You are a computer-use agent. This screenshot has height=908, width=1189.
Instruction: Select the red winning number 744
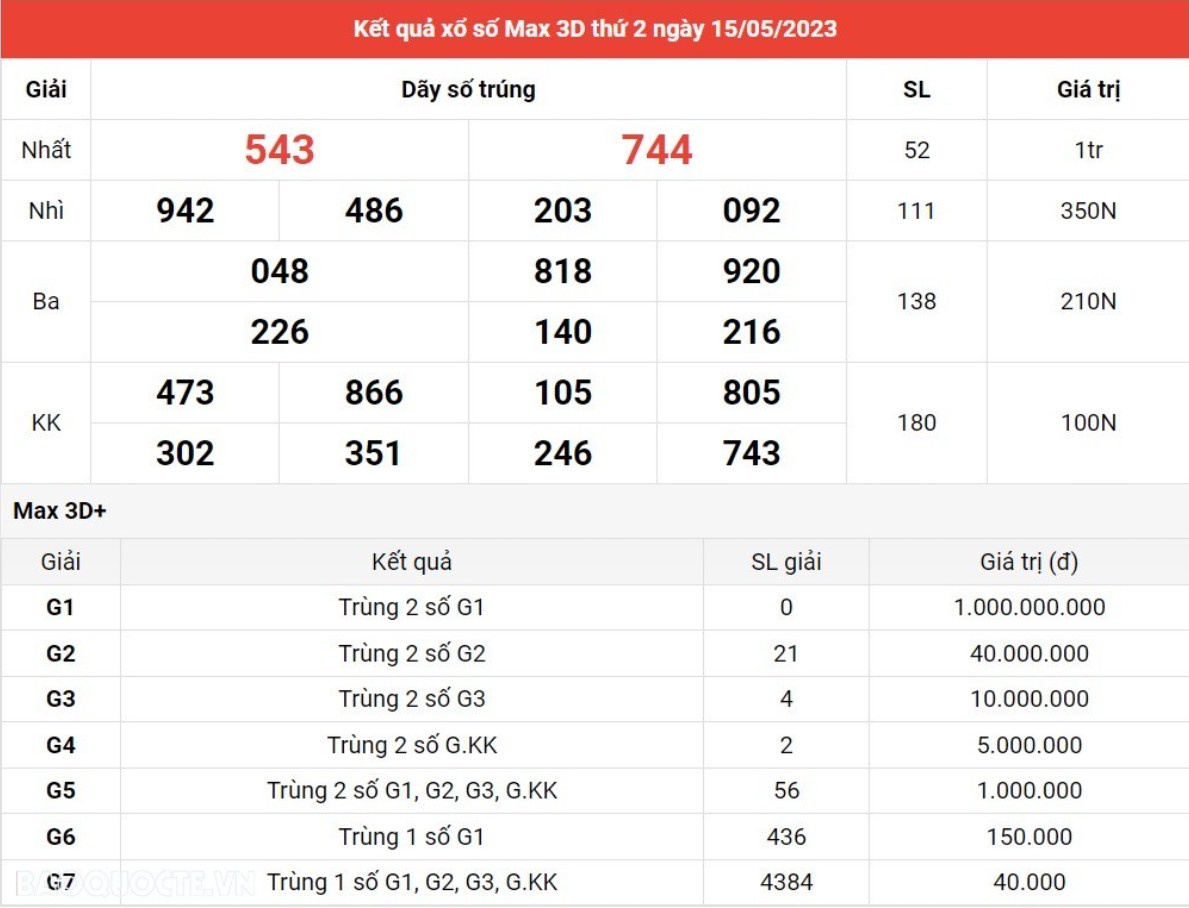[x=657, y=150]
